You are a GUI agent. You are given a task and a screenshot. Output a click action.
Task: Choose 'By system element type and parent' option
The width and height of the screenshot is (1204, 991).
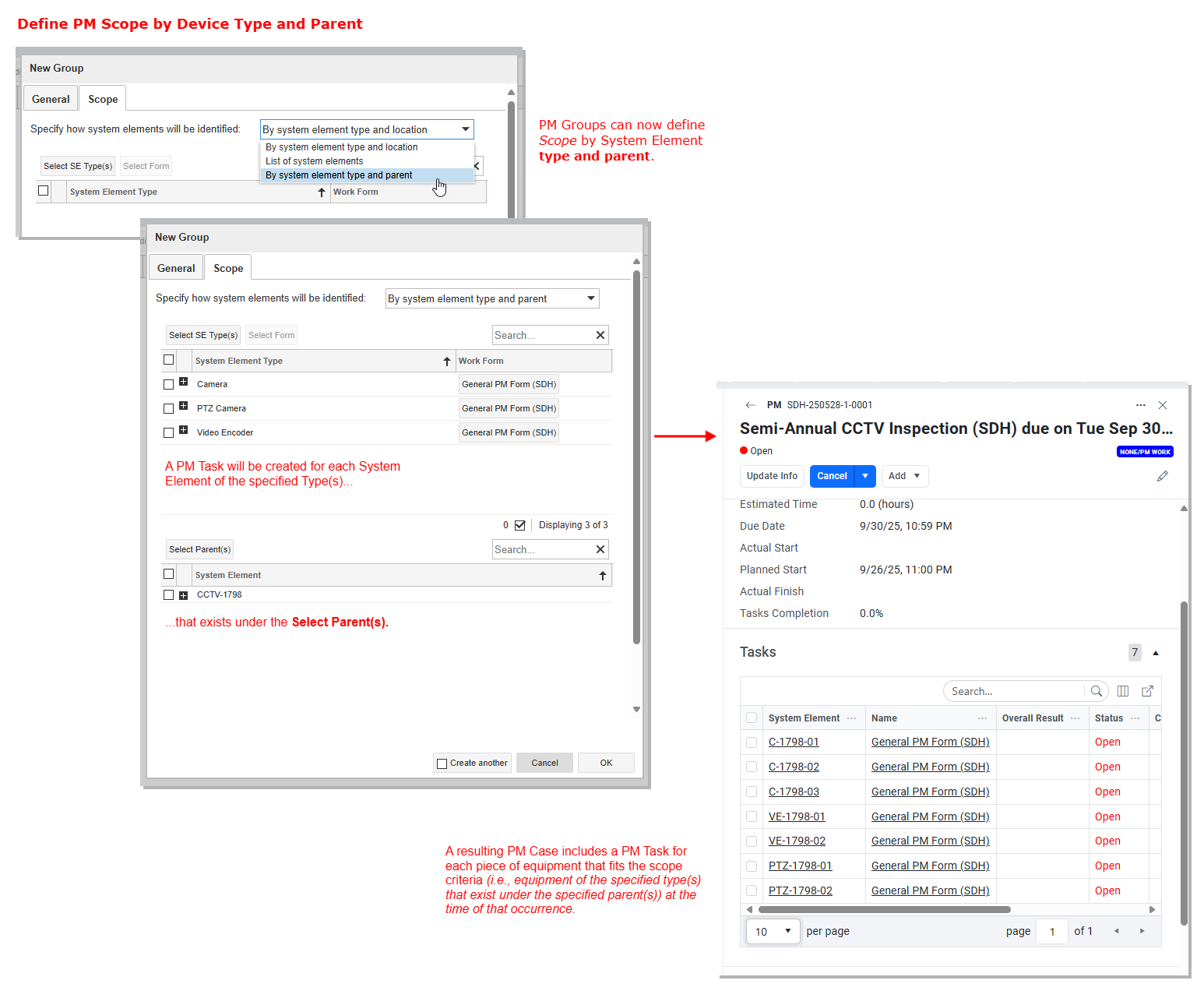point(339,175)
